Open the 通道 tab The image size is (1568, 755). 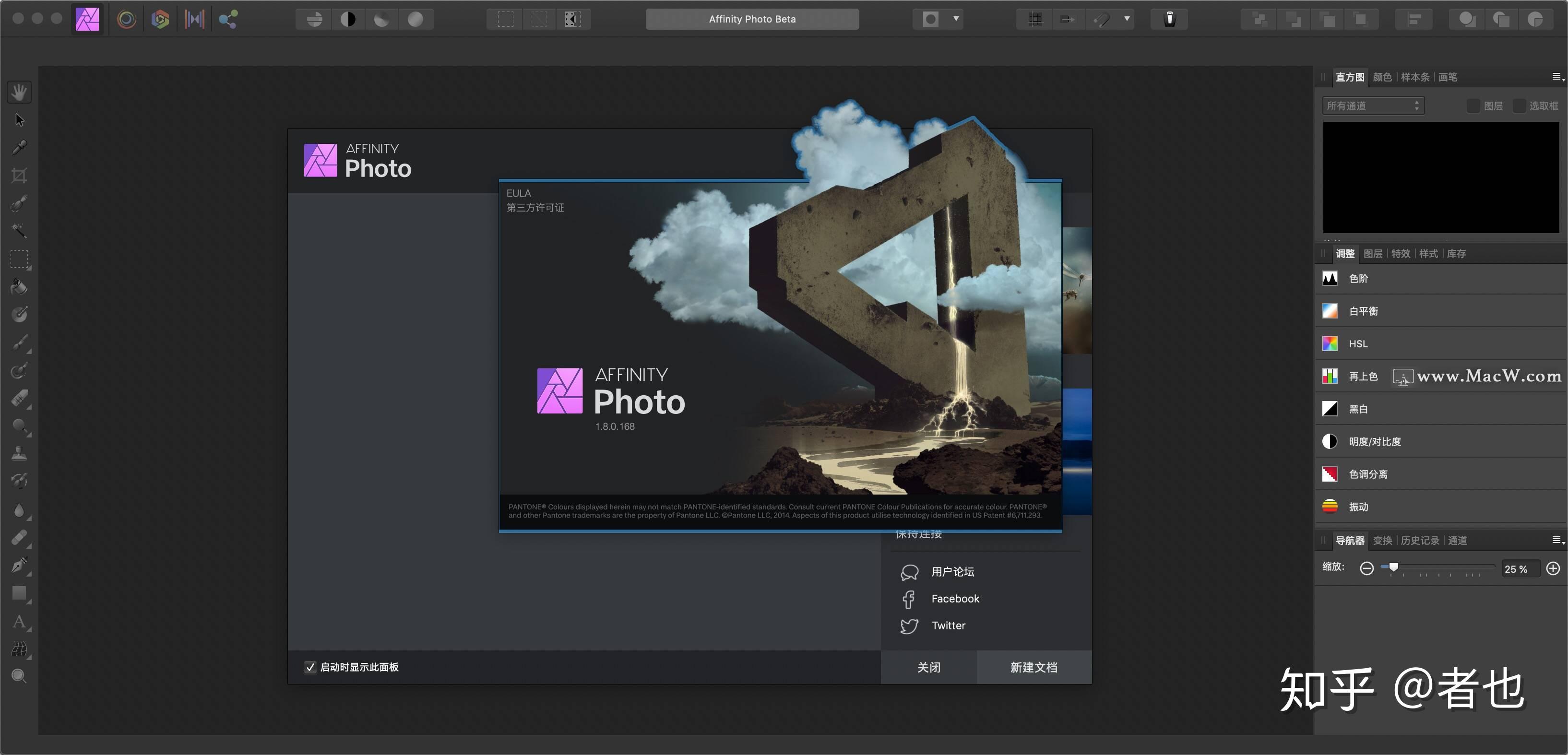[1457, 540]
